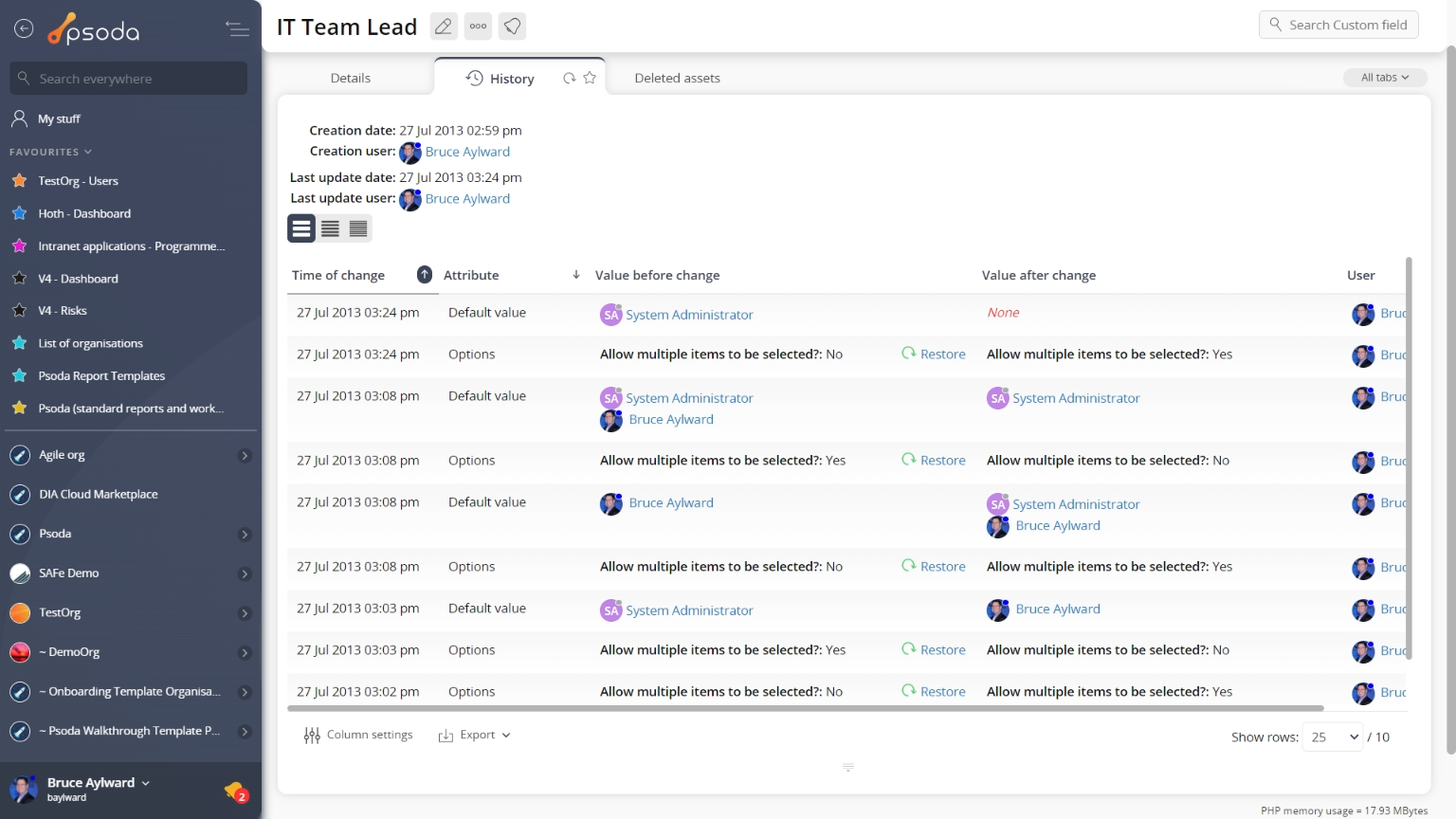The height and width of the screenshot is (819, 1456).
Task: Open the three-dots more actions button
Action: (478, 27)
